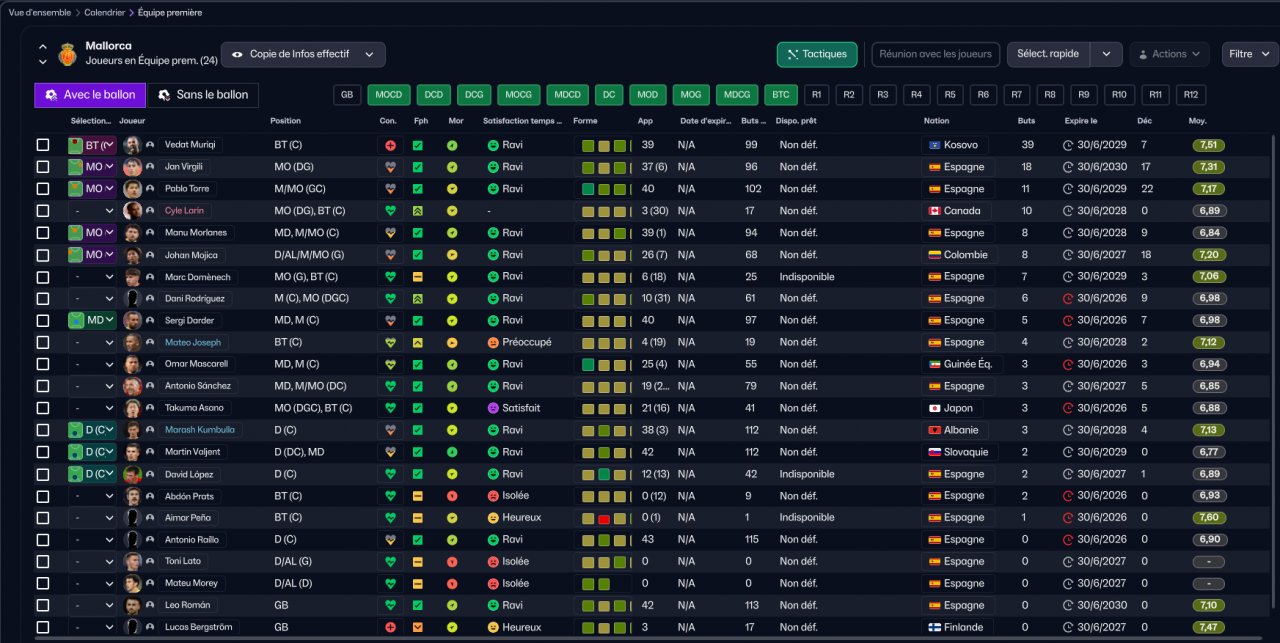Expand the Sélect. rapide arrow menu
The image size is (1280, 643).
tap(1106, 54)
